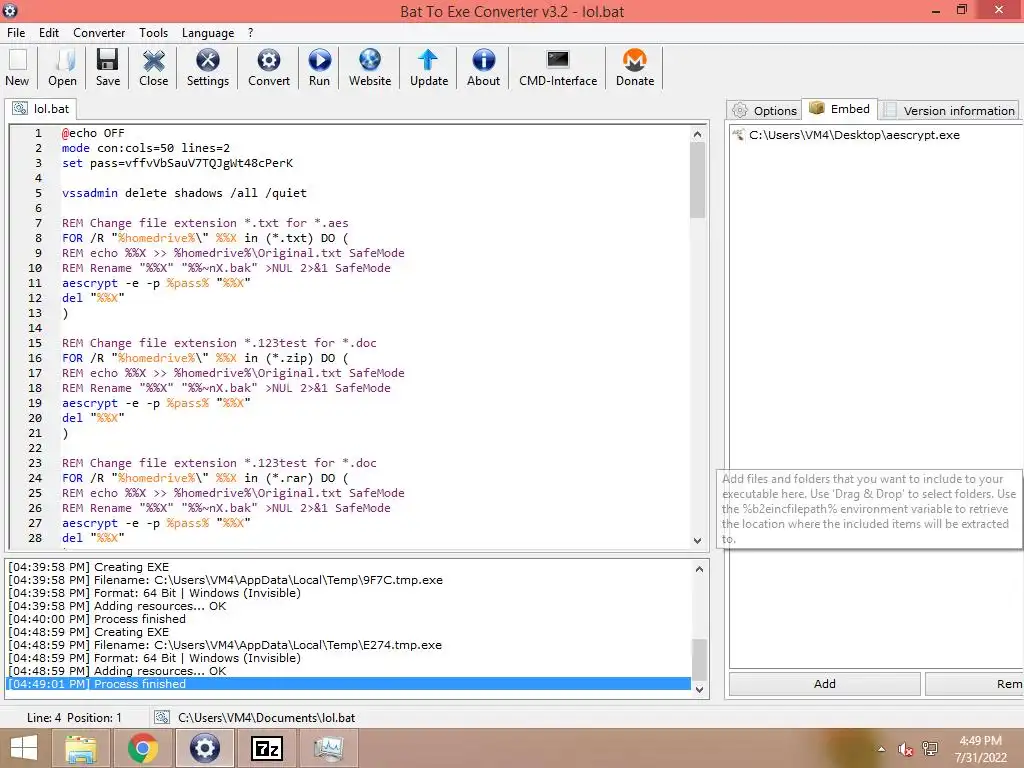Screen dimensions: 1024x768
Task: Click mode con:cols=50 line
Action: point(146,148)
